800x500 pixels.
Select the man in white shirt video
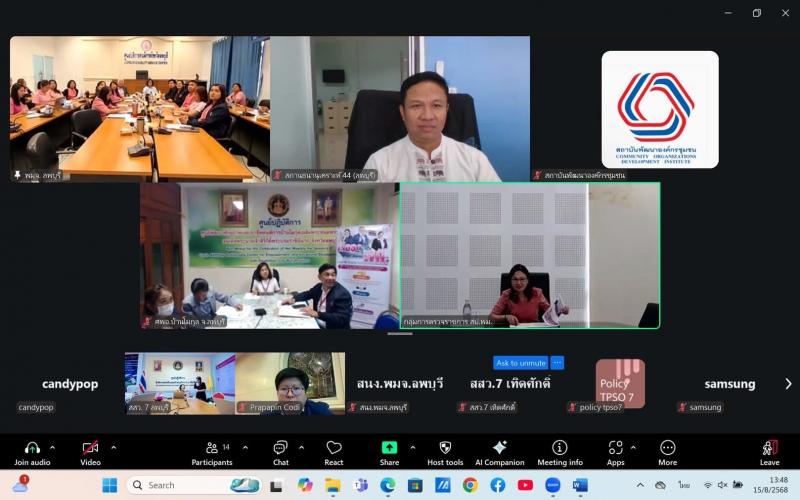(400, 109)
